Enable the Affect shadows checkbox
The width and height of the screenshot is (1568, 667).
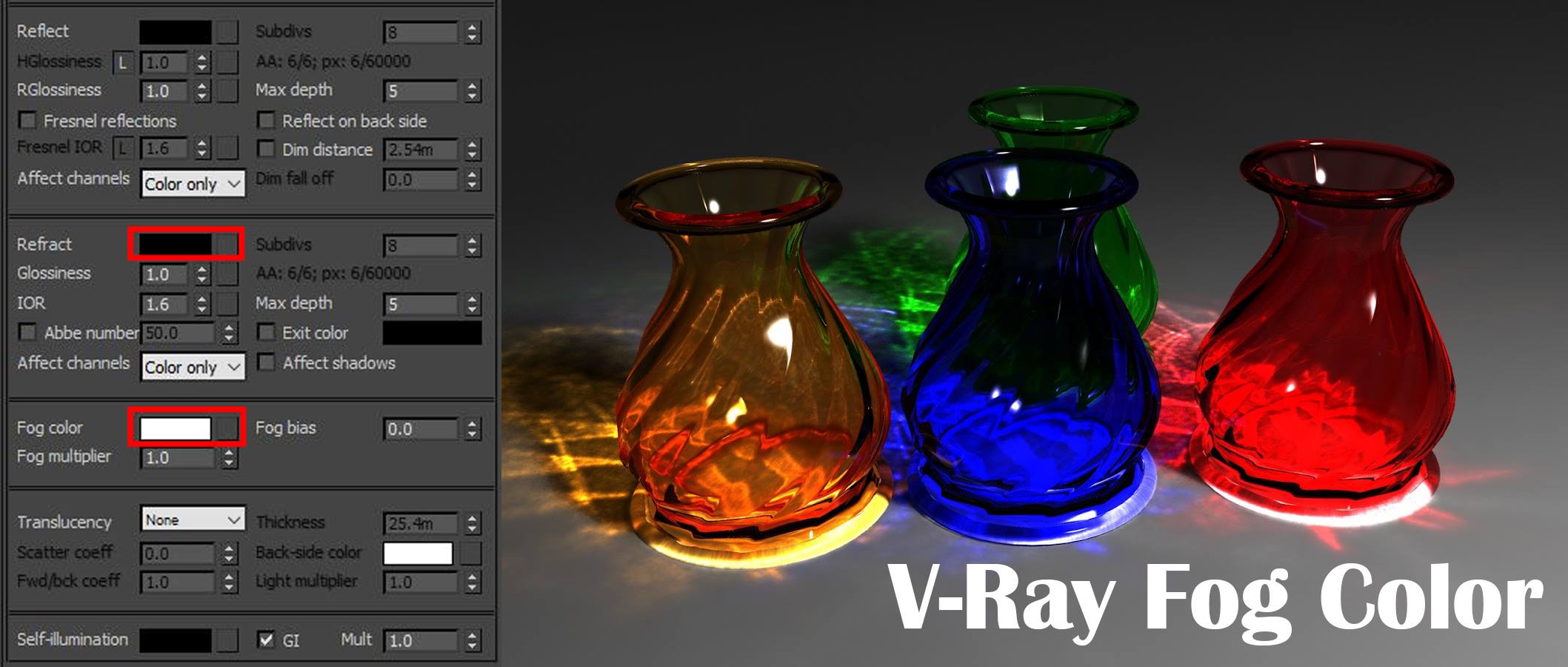coord(266,362)
